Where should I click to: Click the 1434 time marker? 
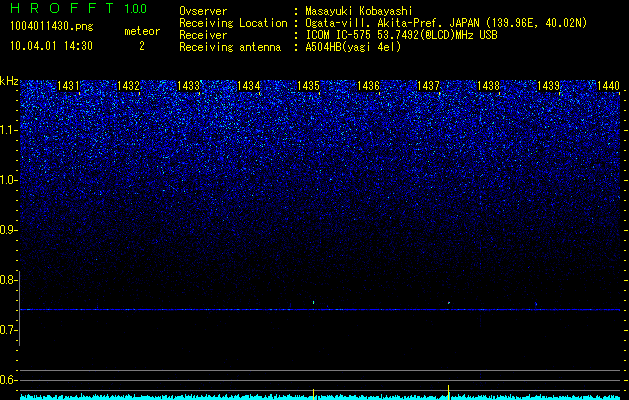249,85
